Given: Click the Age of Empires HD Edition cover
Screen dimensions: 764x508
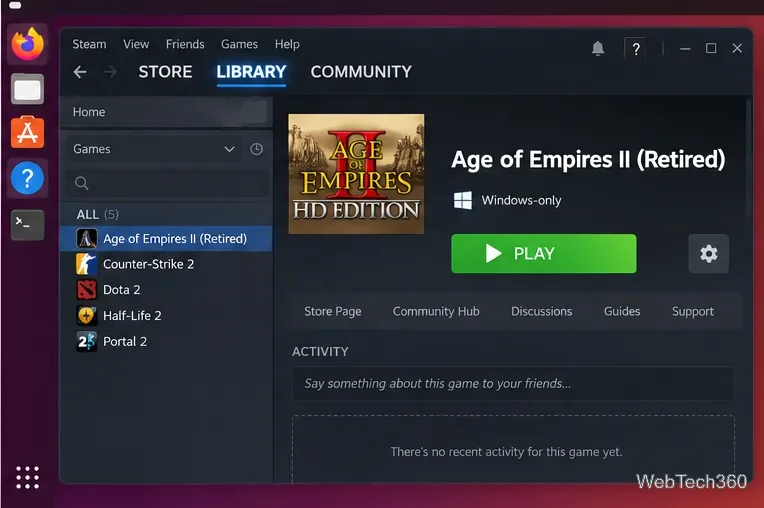Looking at the screenshot, I should tap(356, 174).
